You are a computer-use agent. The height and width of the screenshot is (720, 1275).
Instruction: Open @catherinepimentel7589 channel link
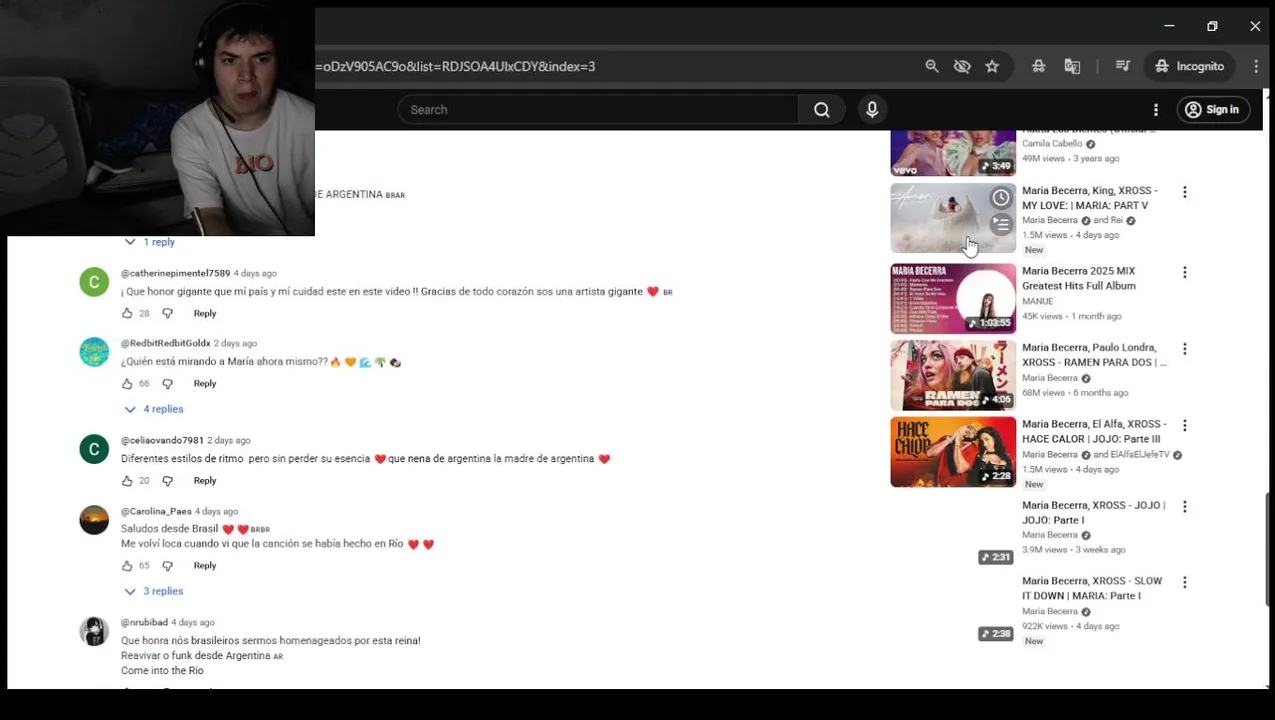(175, 273)
